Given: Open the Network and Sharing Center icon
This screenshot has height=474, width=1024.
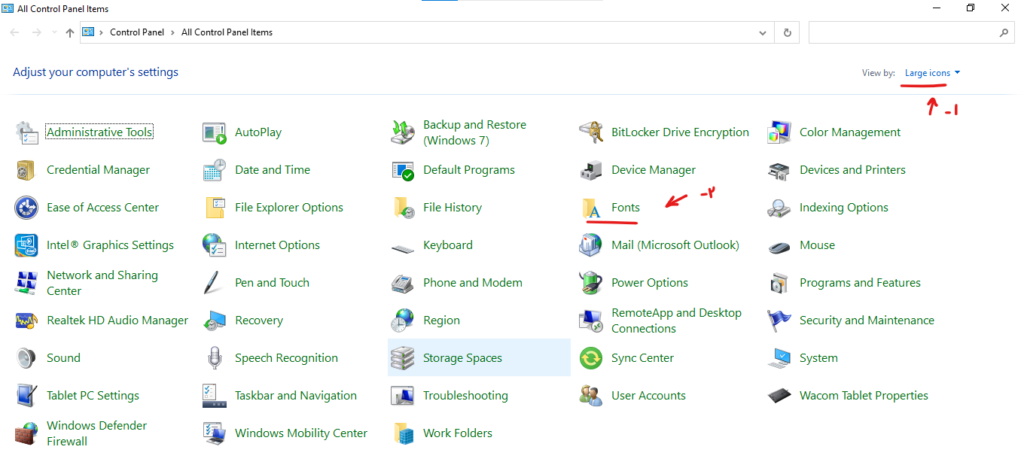Looking at the screenshot, I should 27,283.
